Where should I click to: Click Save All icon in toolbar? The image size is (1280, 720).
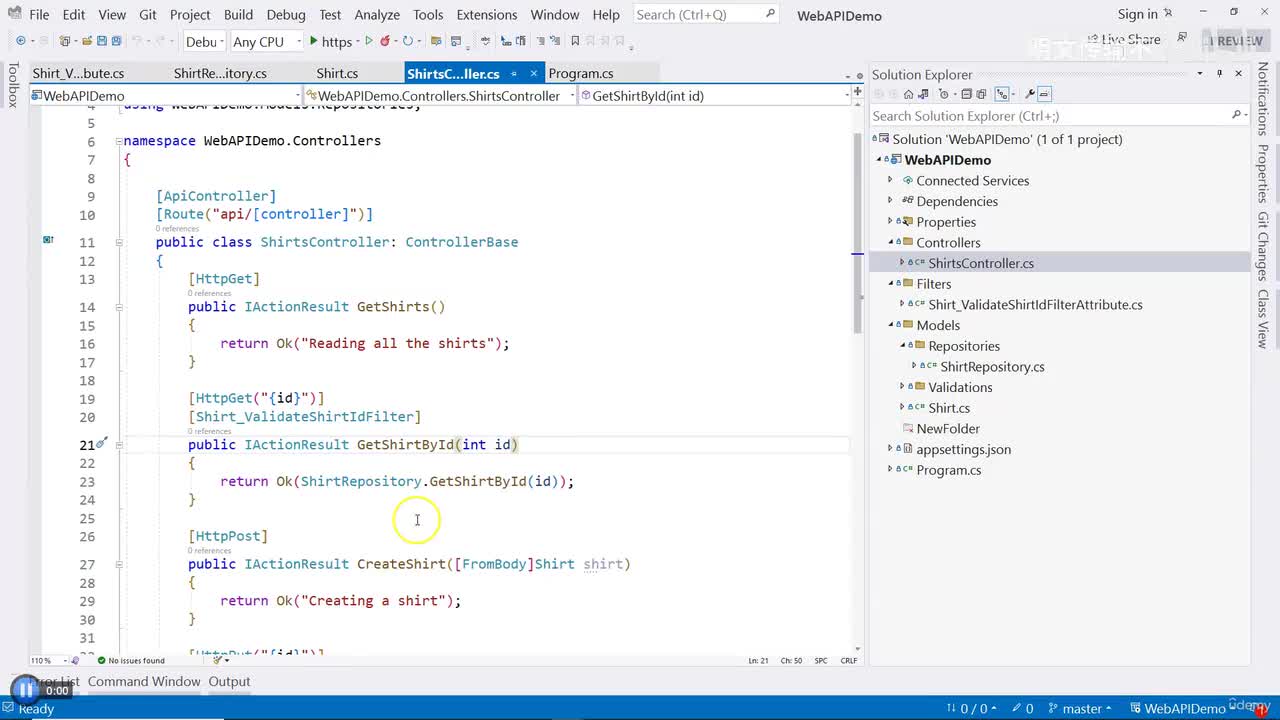click(116, 41)
